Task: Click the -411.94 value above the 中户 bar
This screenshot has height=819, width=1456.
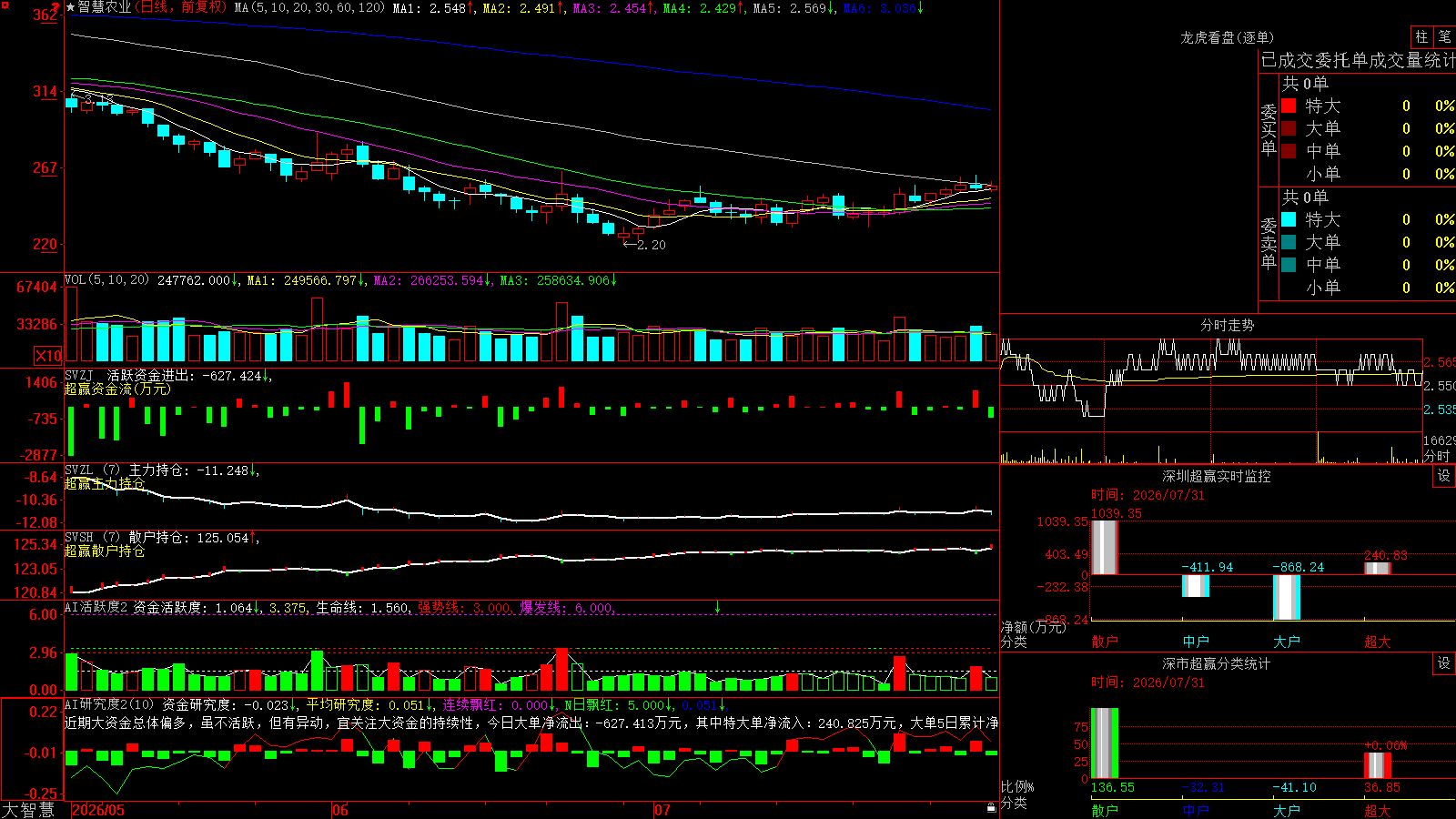Action: tap(1208, 567)
